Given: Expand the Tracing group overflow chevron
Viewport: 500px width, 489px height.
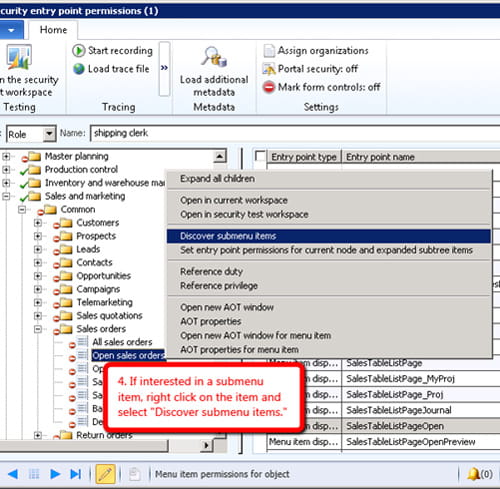Looking at the screenshot, I should click(x=164, y=68).
